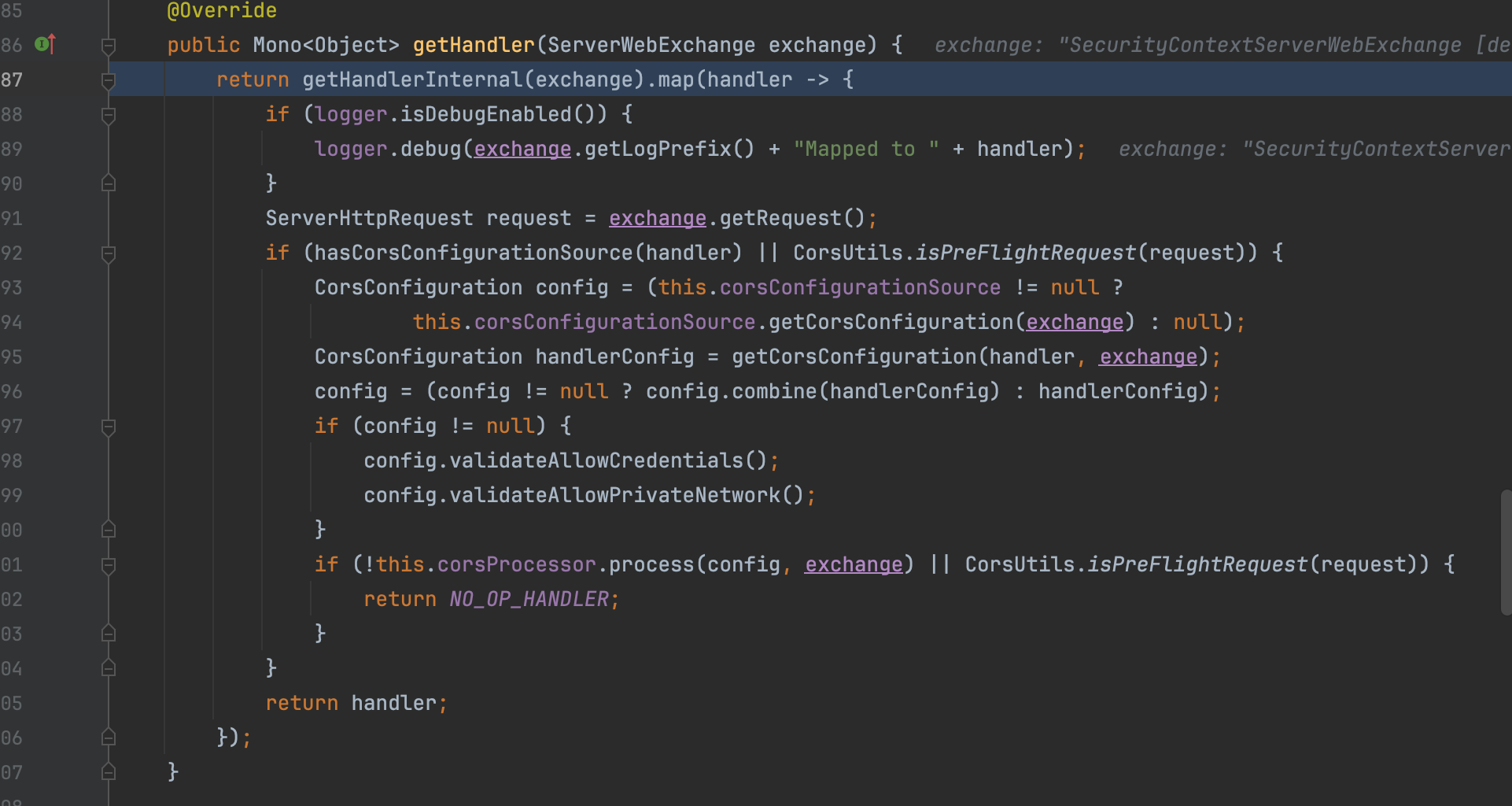Click exchange argument in corsProcessor.process call
The image size is (1512, 806).
[853, 564]
